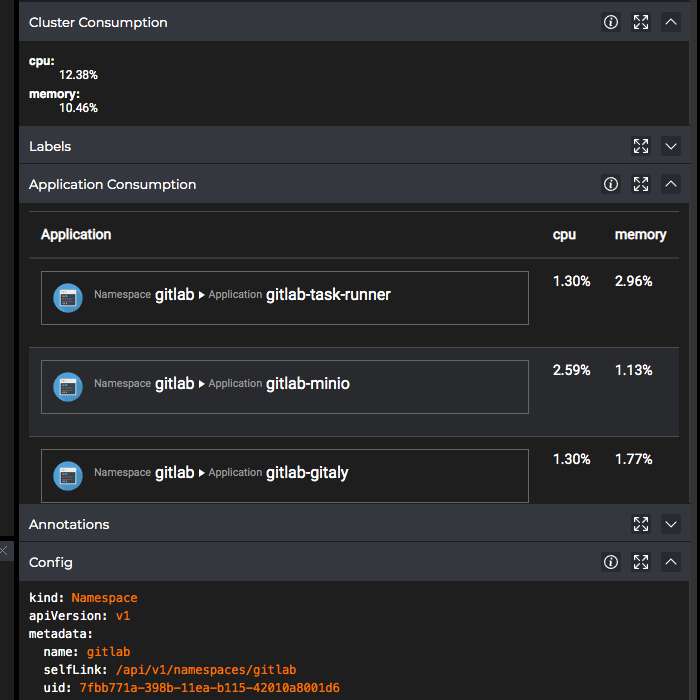This screenshot has width=700, height=700.
Task: Maximize the Labels panel
Action: click(641, 146)
